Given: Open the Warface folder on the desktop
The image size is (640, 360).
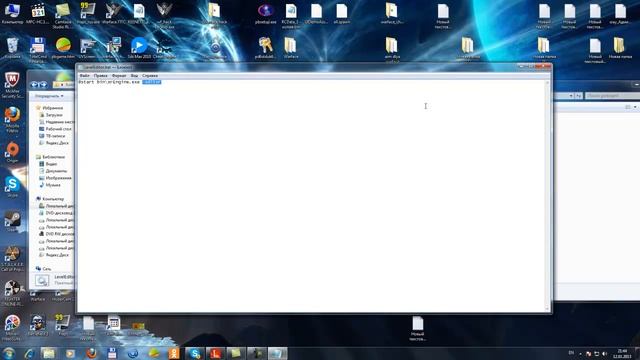Looking at the screenshot, I should (291, 48).
